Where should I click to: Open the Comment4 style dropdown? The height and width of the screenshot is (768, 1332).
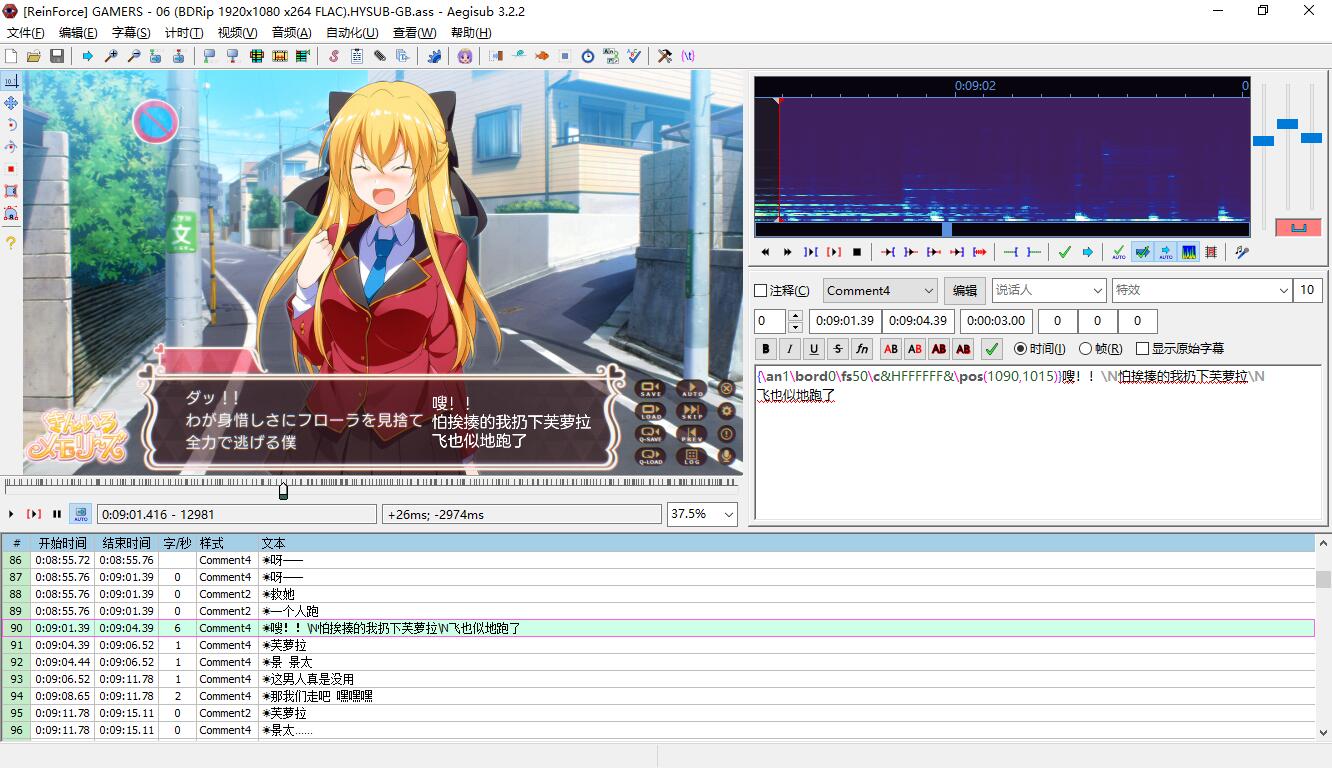[880, 291]
